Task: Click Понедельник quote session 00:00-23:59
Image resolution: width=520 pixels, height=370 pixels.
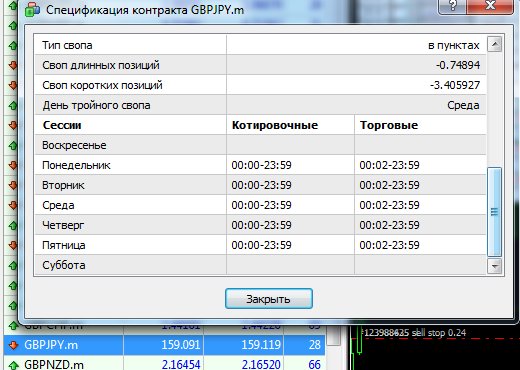Action: click(x=262, y=165)
